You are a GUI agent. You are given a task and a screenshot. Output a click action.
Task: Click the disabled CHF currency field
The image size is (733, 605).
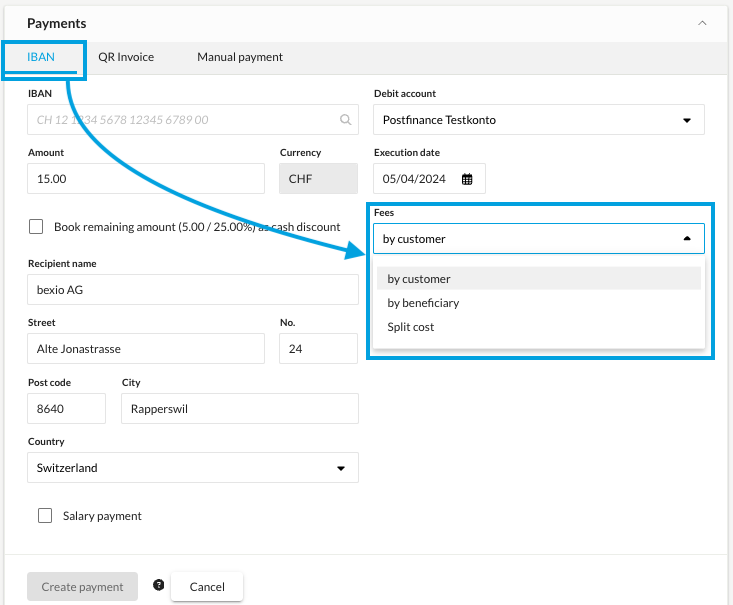(318, 179)
